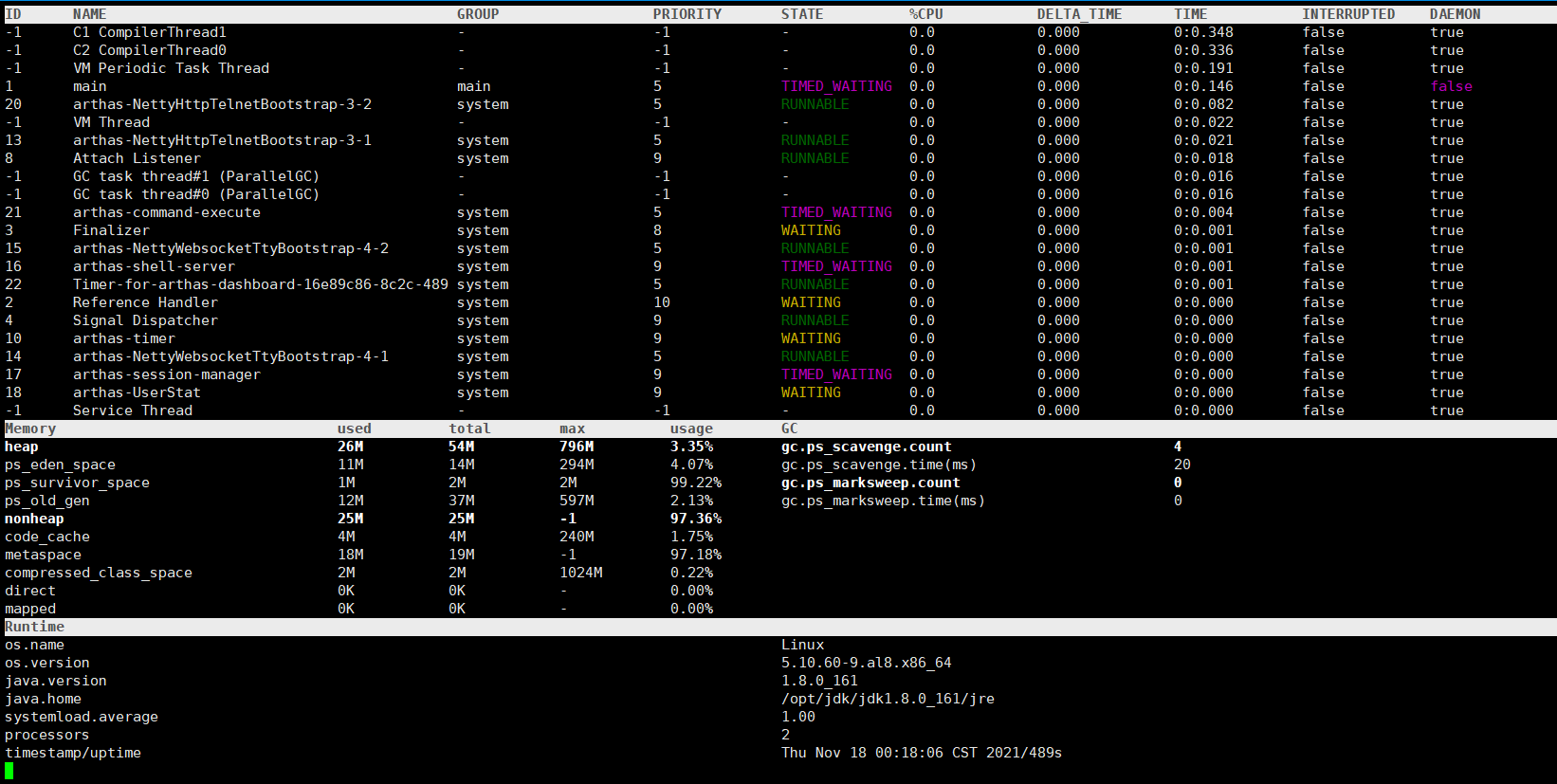This screenshot has height=784, width=1557.
Task: Select the arthas-session-manager thread name
Action: tap(167, 374)
